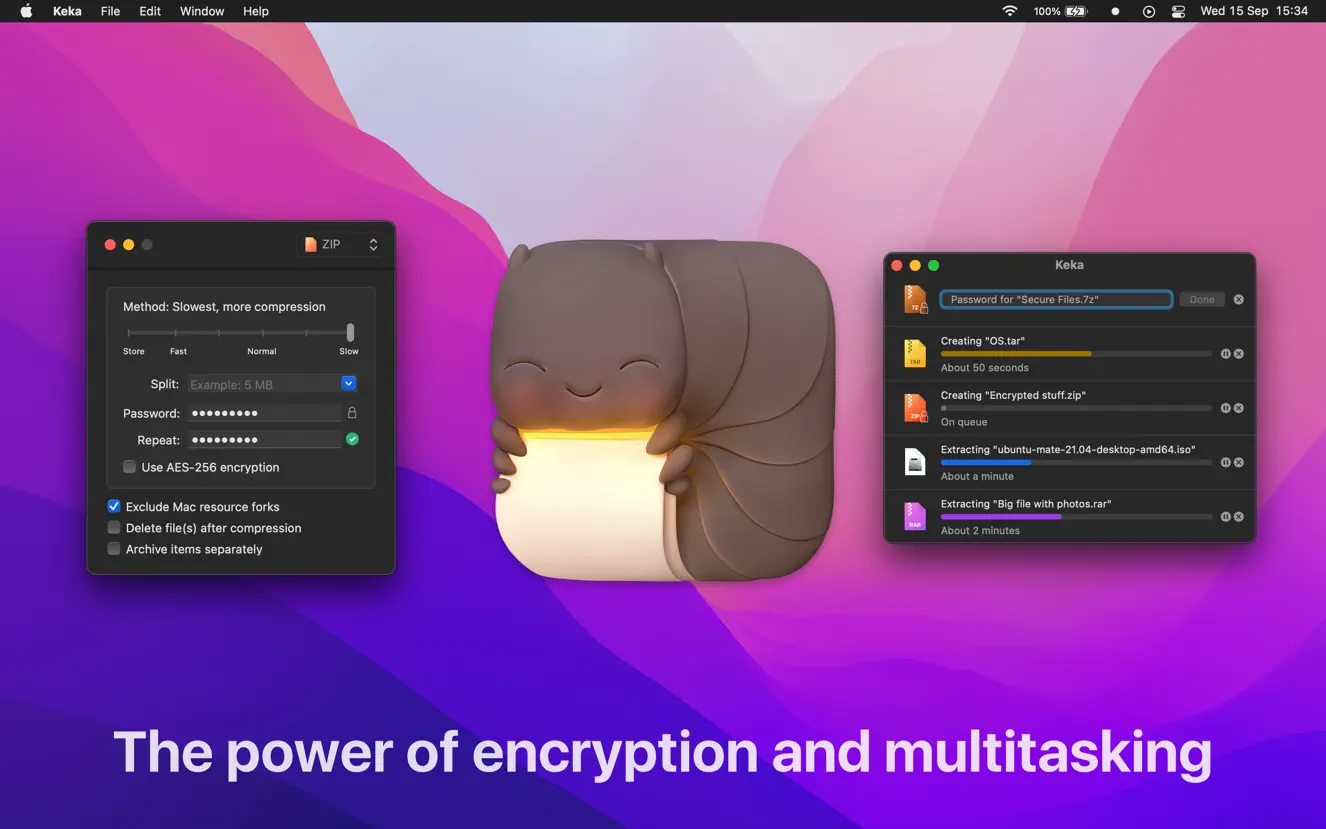1326x829 pixels.
Task: Uncheck Exclude Mac resource forks
Action: point(114,506)
